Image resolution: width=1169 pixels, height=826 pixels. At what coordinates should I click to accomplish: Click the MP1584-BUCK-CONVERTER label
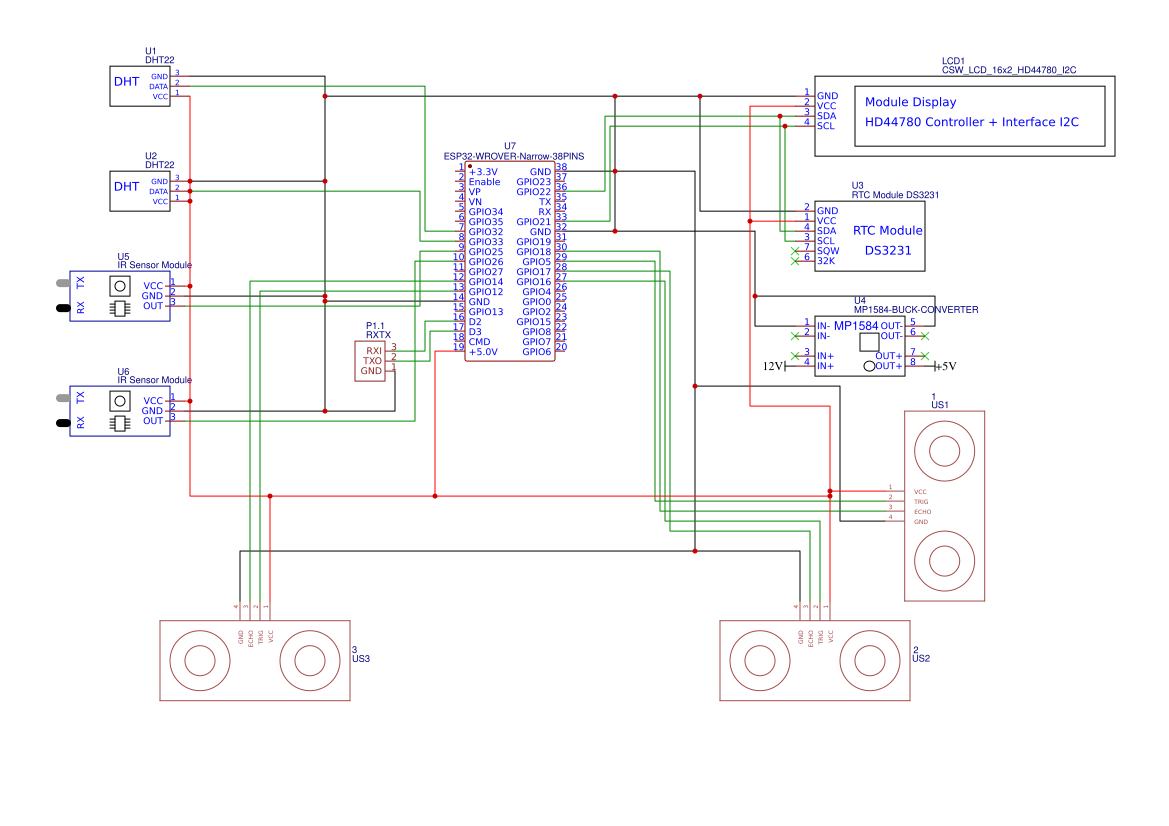pyautogui.click(x=916, y=309)
